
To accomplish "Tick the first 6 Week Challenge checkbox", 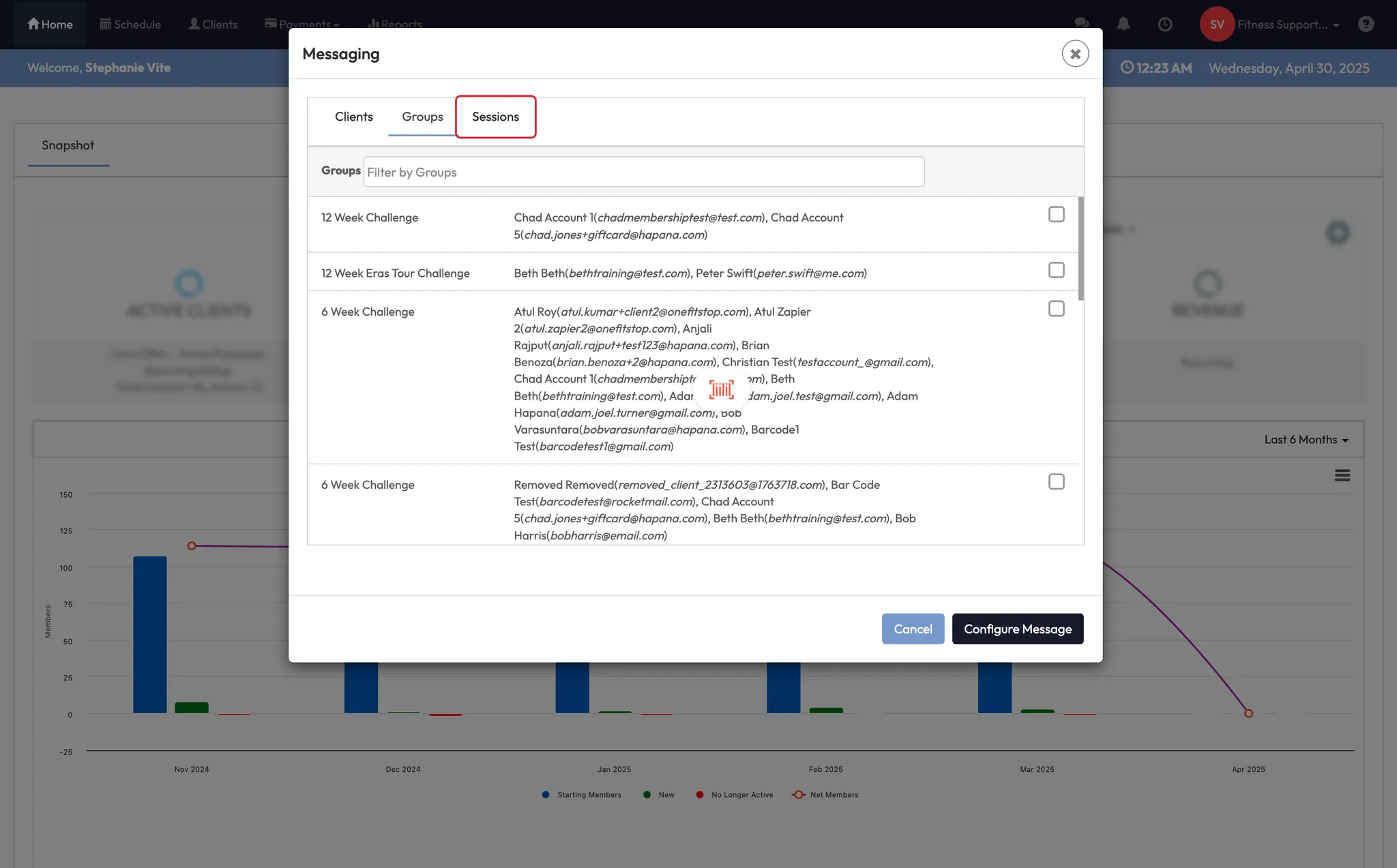I will coord(1056,309).
